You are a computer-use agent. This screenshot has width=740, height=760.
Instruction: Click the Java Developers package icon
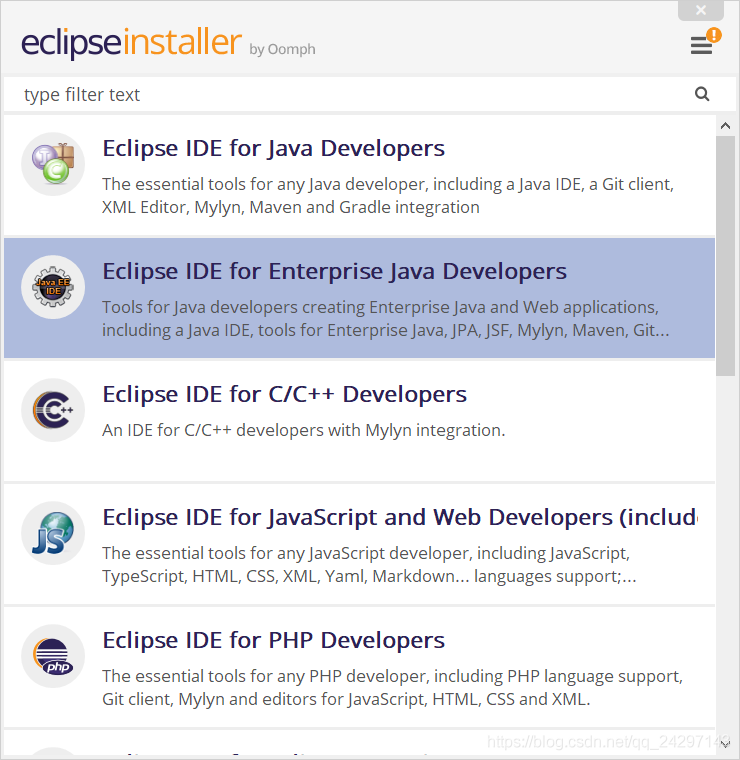[x=53, y=164]
